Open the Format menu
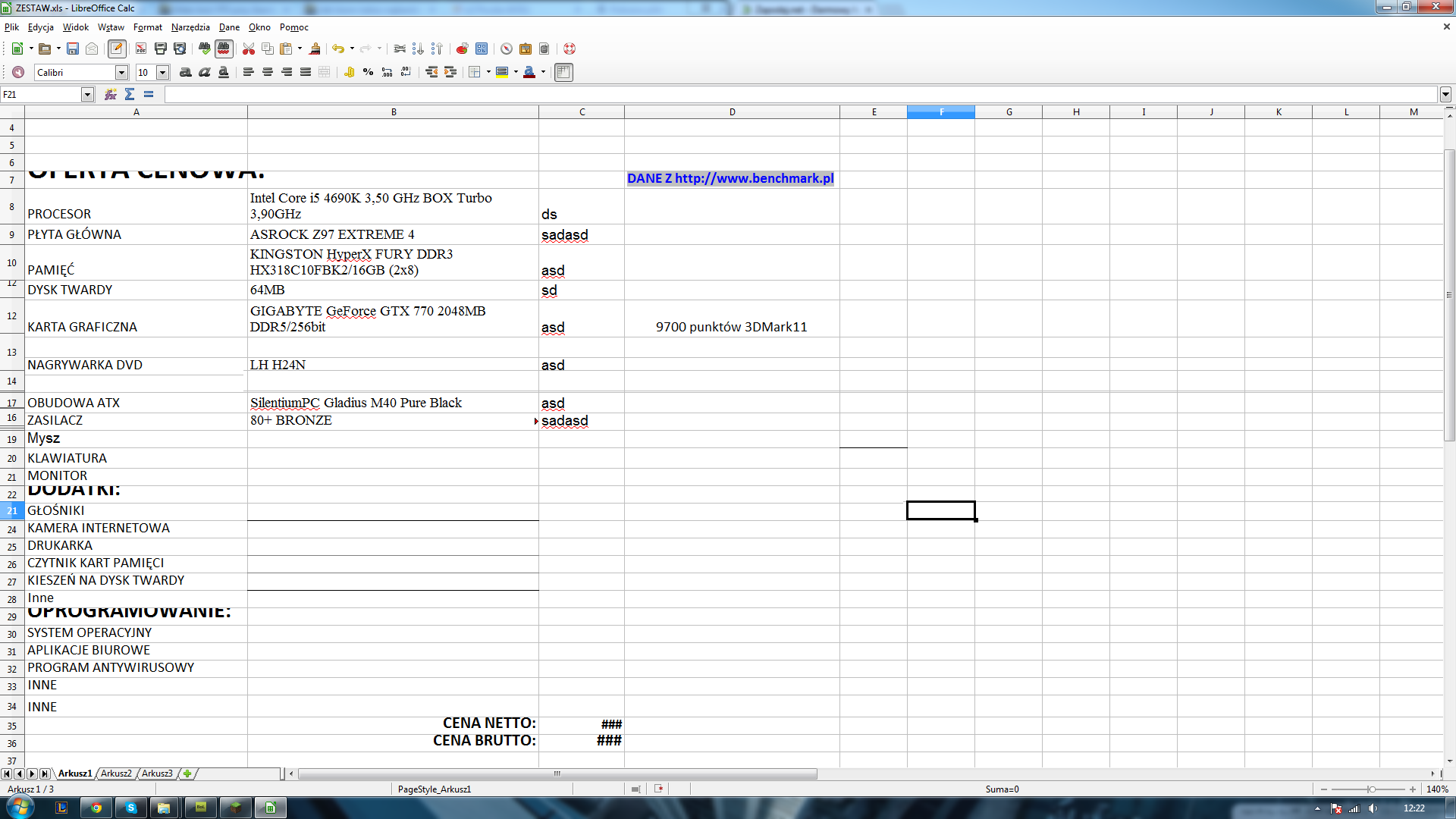Image resolution: width=1456 pixels, height=819 pixels. coord(148,27)
